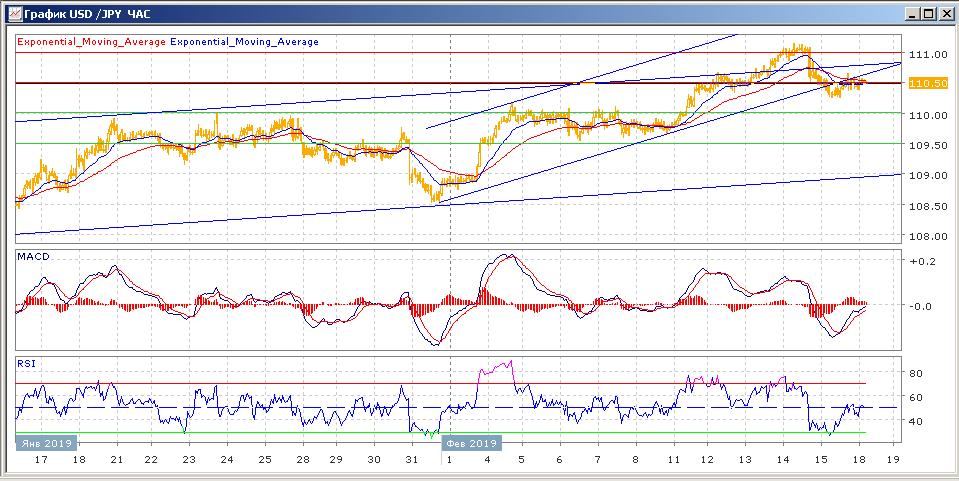This screenshot has width=959, height=481.
Task: Select date 14 on the time axis
Action: tap(781, 460)
